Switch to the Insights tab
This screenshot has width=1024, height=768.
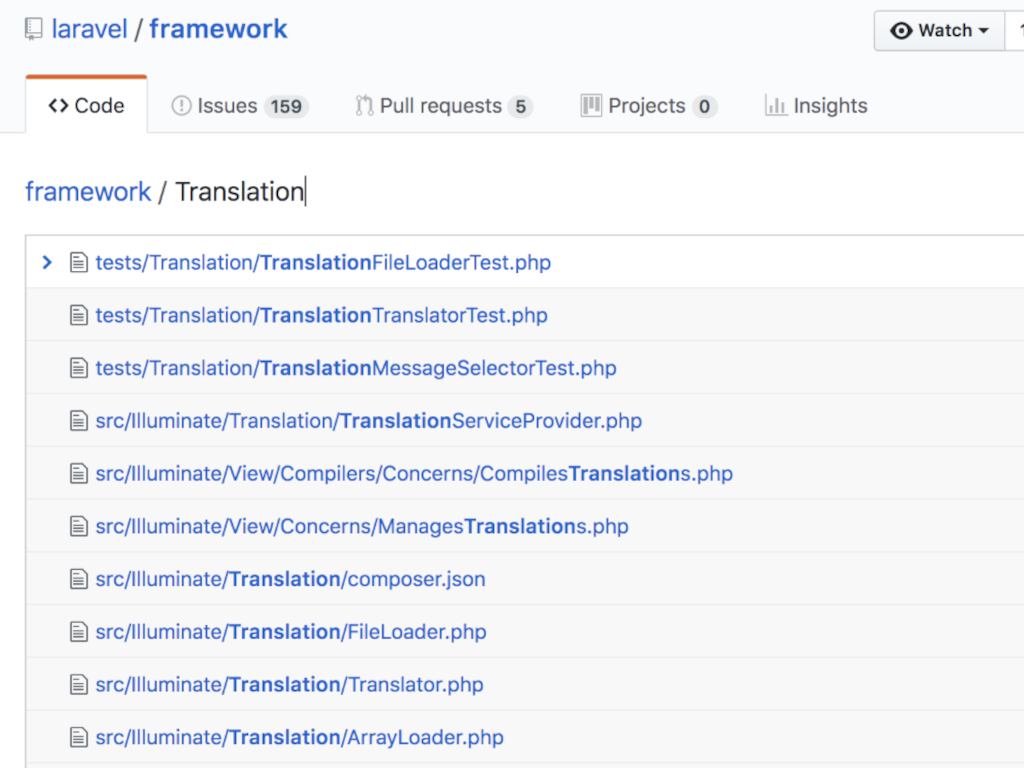pyautogui.click(x=816, y=106)
